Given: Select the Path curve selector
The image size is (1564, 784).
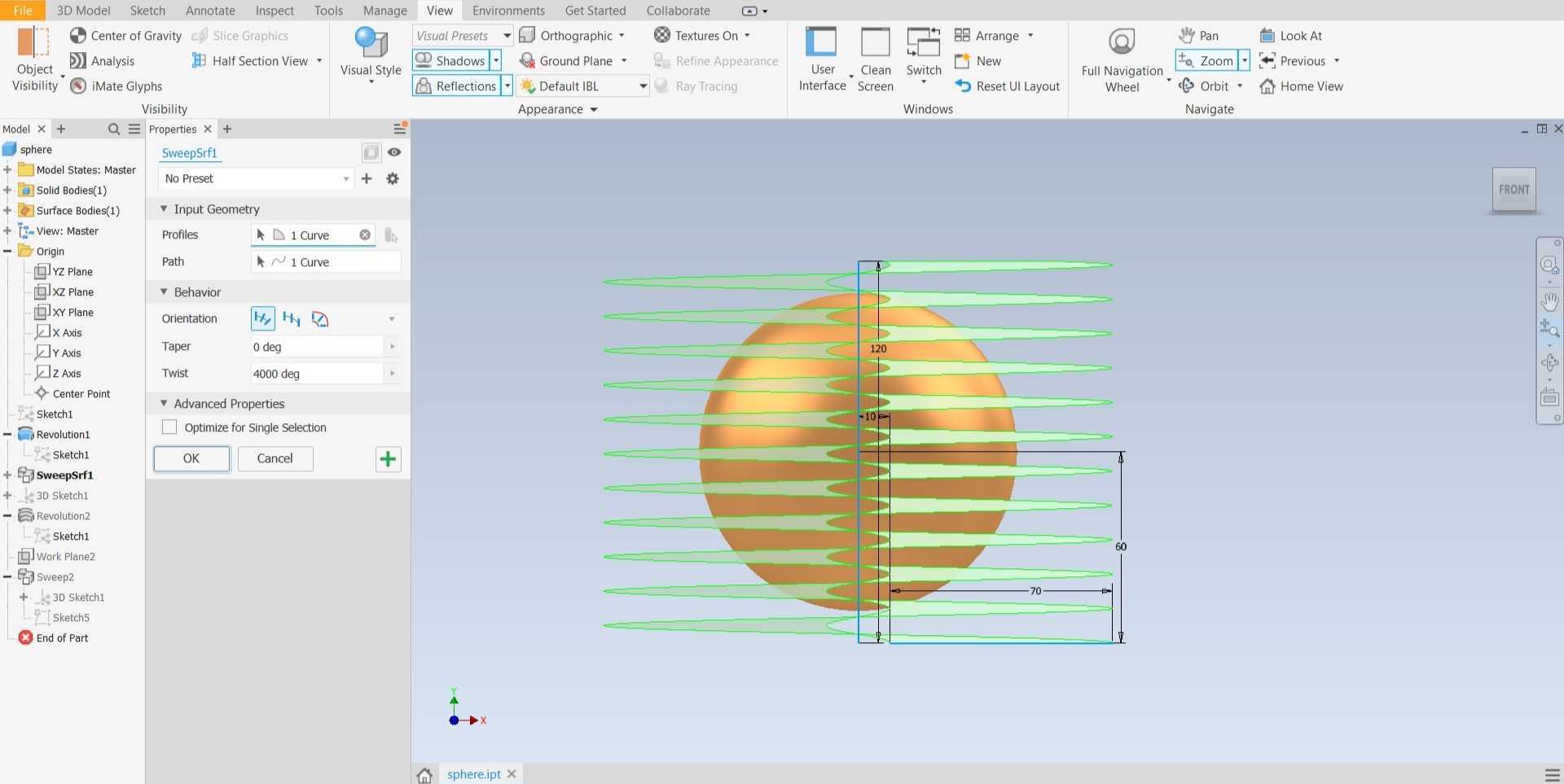Looking at the screenshot, I should [326, 262].
